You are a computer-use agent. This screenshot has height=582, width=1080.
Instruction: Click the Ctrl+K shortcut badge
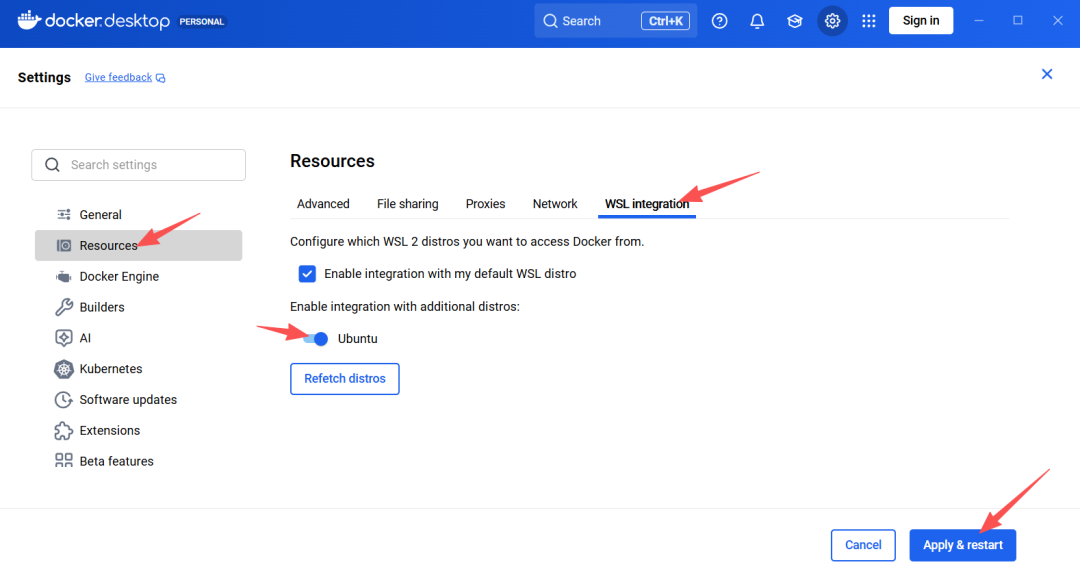click(x=665, y=21)
